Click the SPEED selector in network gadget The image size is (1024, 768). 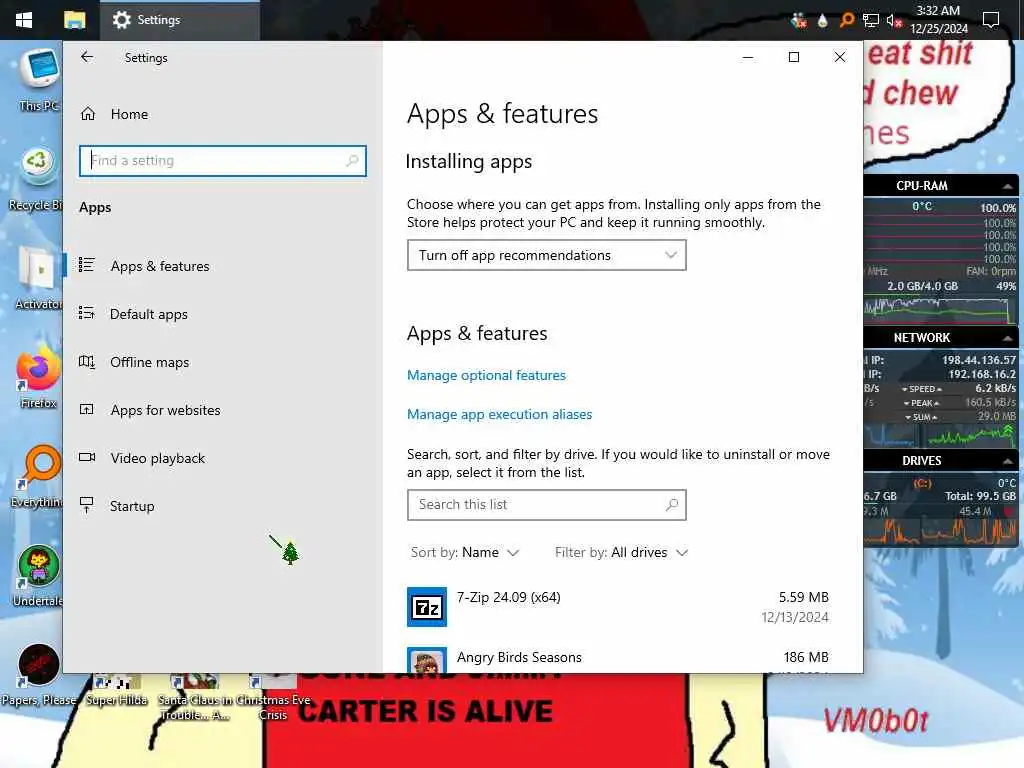921,389
